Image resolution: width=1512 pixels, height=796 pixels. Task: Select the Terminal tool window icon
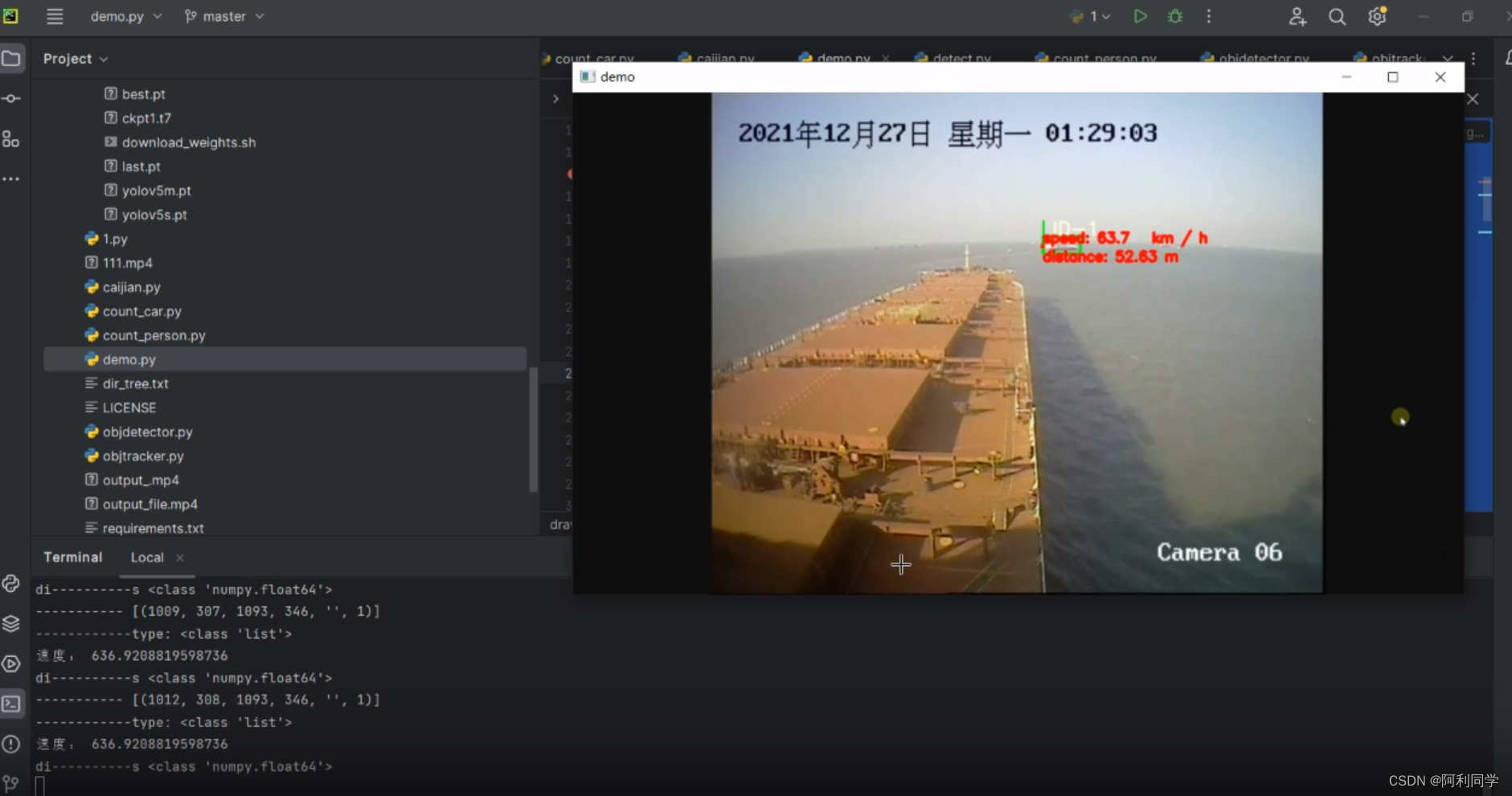pyautogui.click(x=11, y=704)
